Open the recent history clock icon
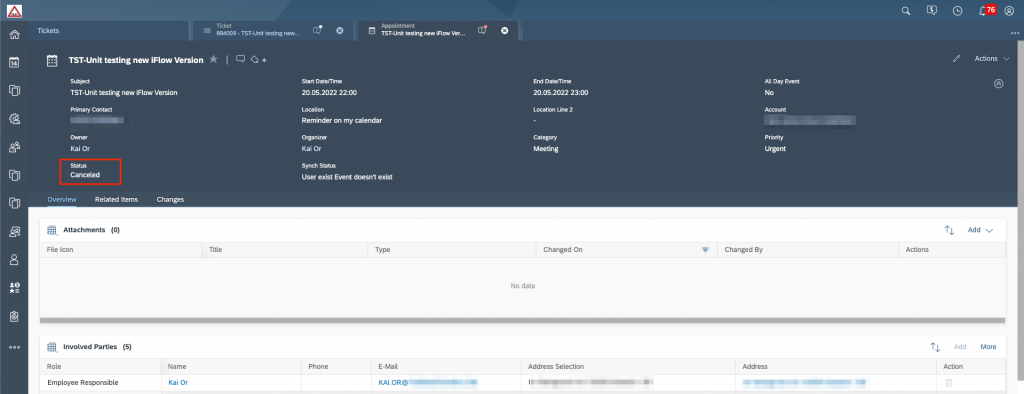Viewport: 1024px width, 394px height. click(x=957, y=10)
